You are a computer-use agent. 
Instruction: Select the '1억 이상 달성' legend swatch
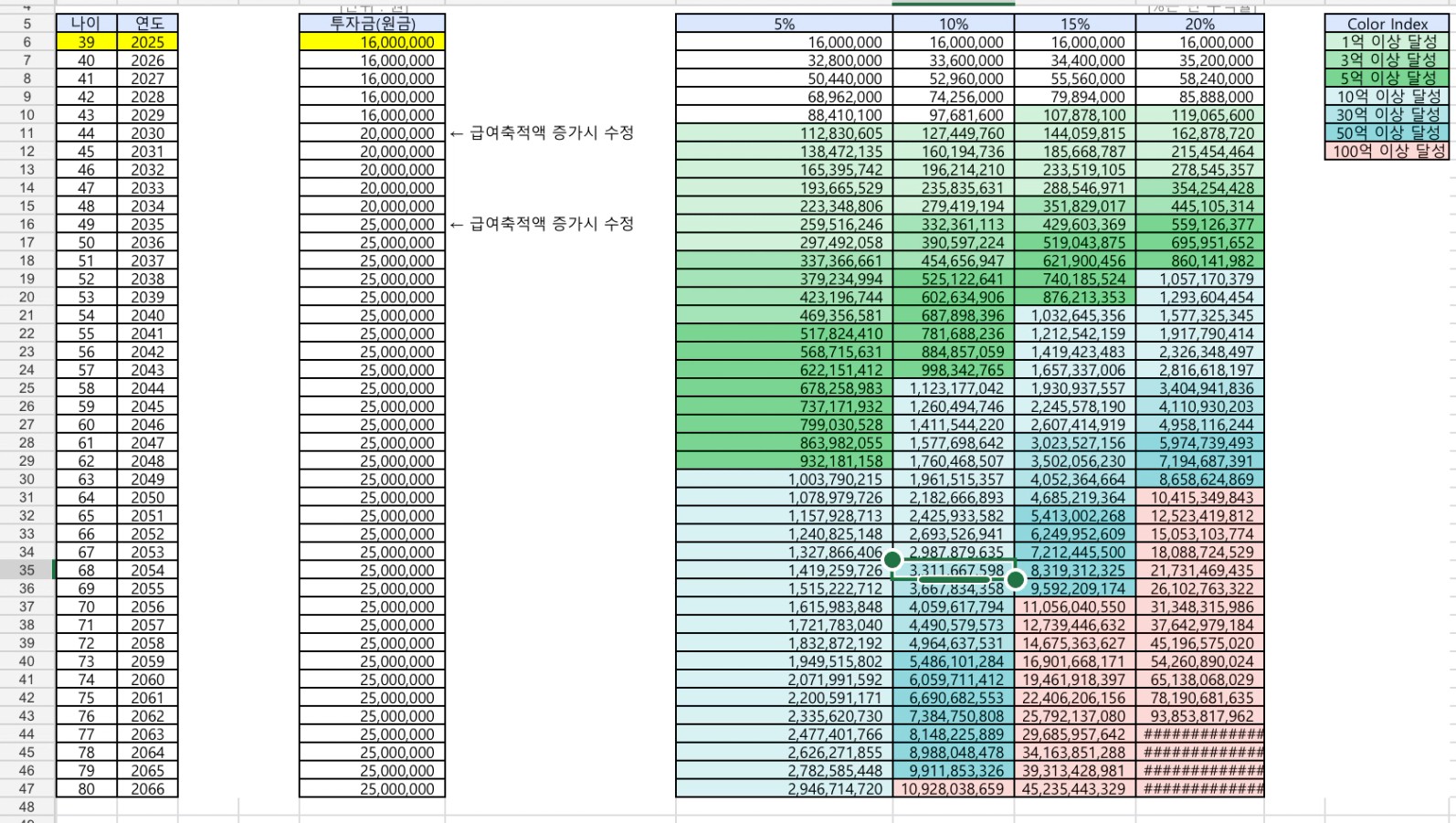(1387, 42)
